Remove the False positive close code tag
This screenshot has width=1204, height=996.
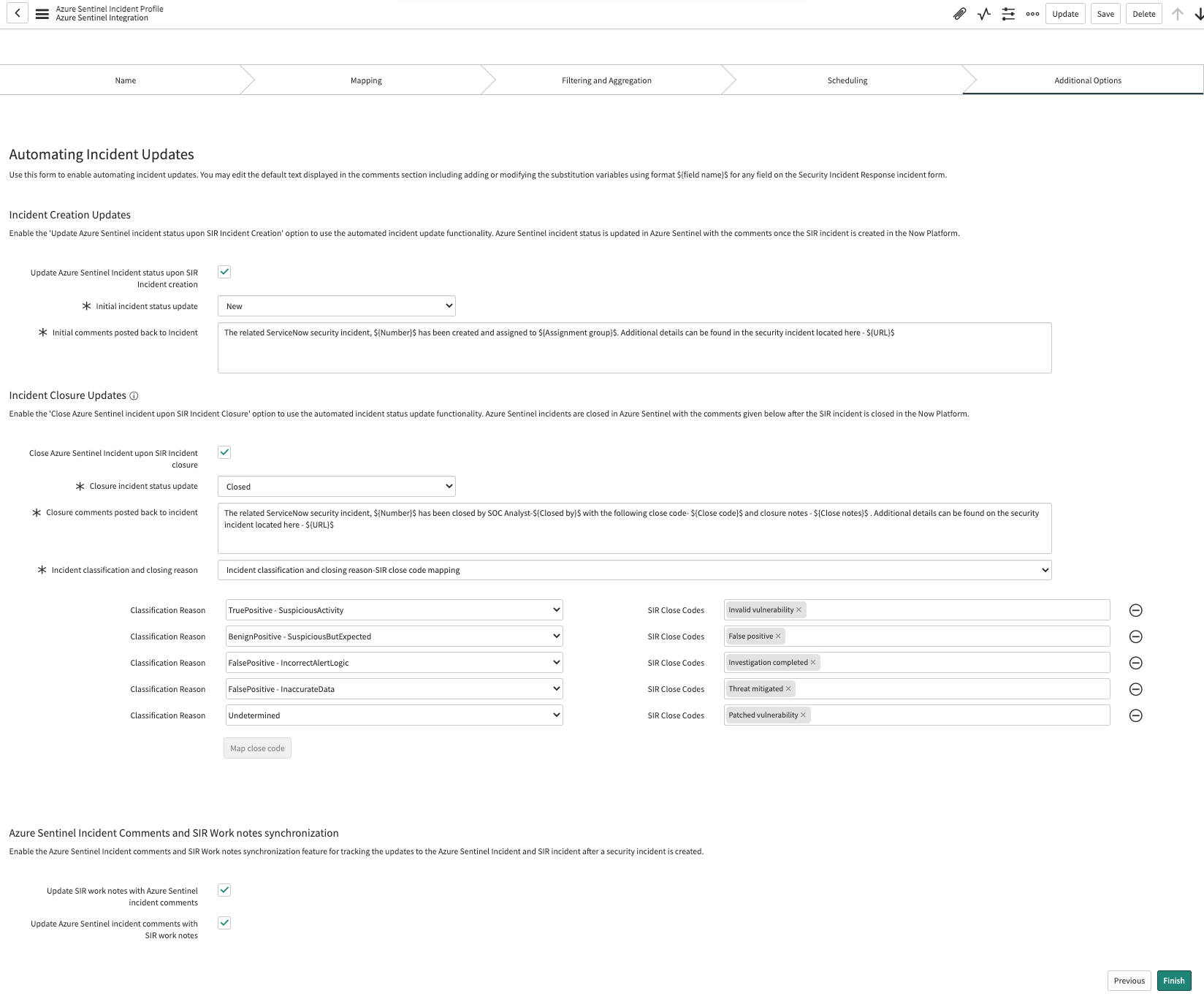[x=778, y=636]
